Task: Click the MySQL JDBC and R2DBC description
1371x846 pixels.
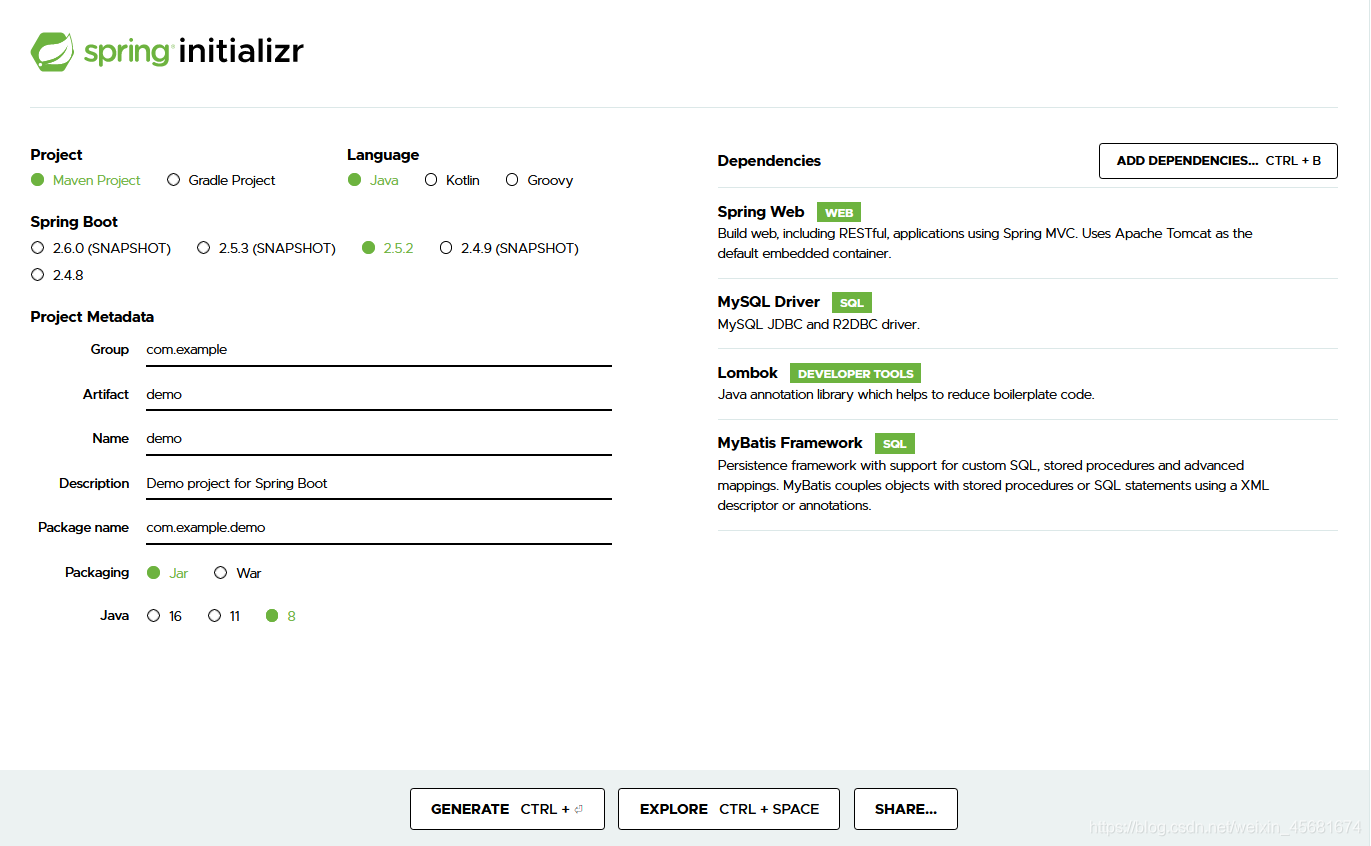Action: click(x=818, y=325)
